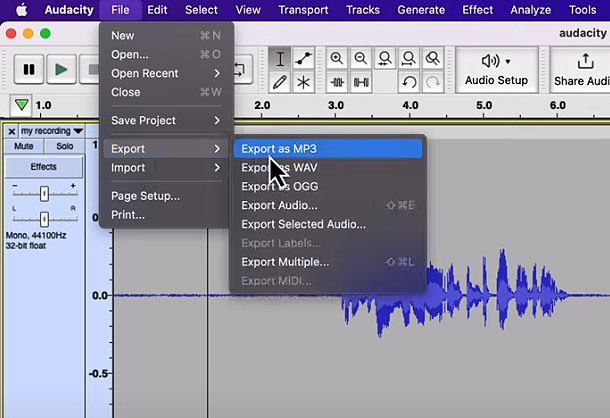Close the my recording track with X

(x=12, y=132)
